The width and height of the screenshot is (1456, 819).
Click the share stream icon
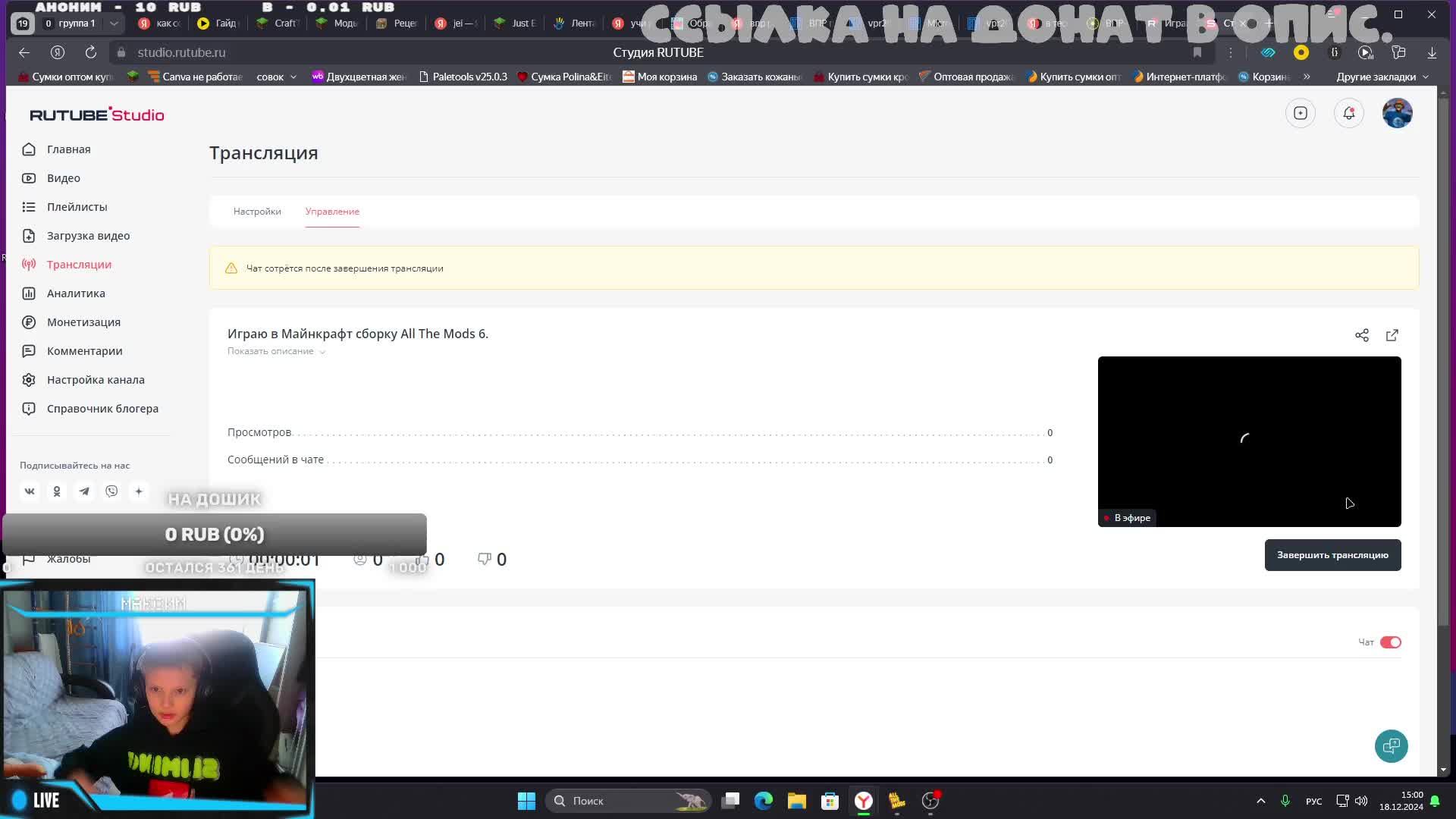click(1362, 335)
